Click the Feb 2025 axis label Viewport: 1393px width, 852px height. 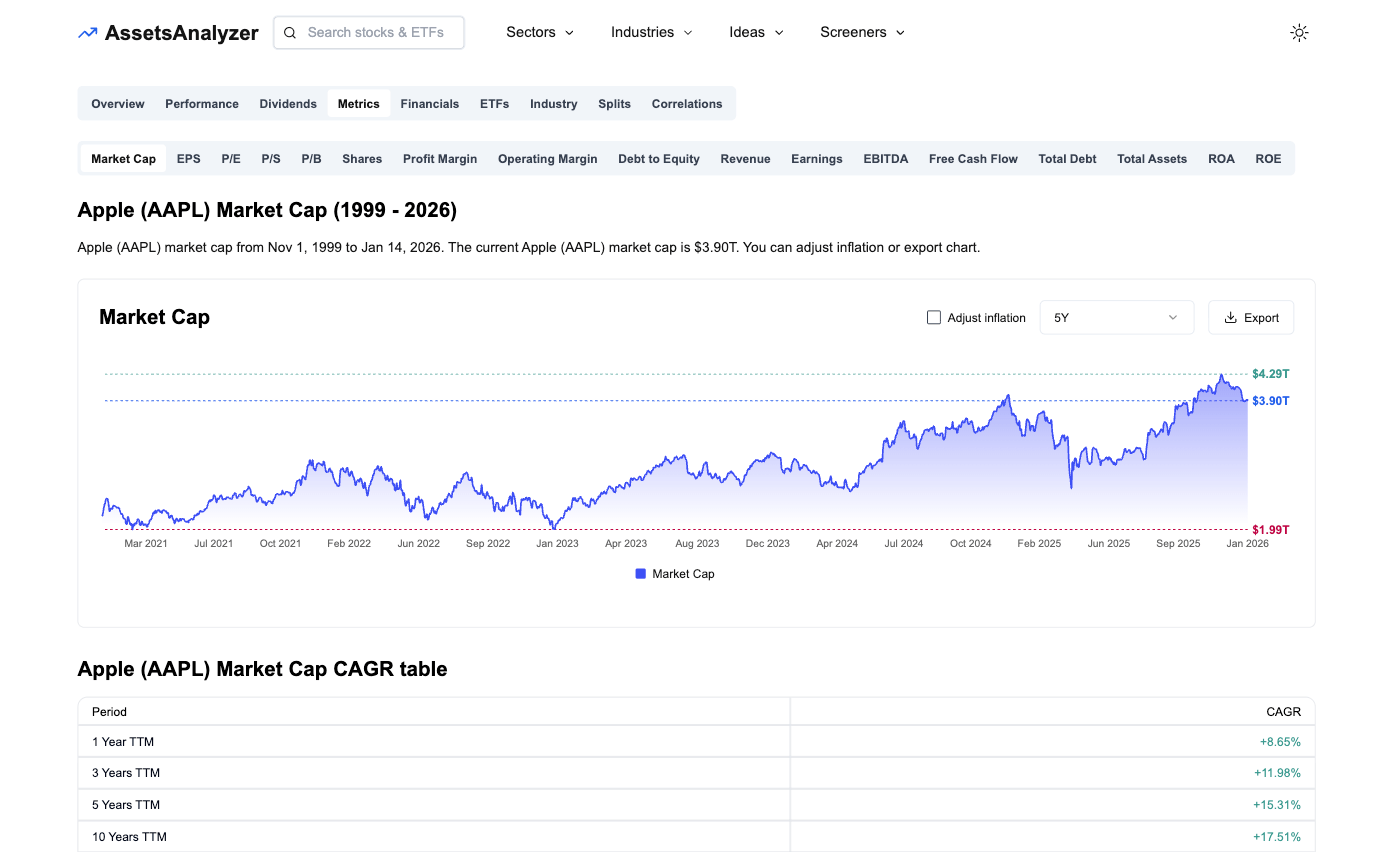1039,544
